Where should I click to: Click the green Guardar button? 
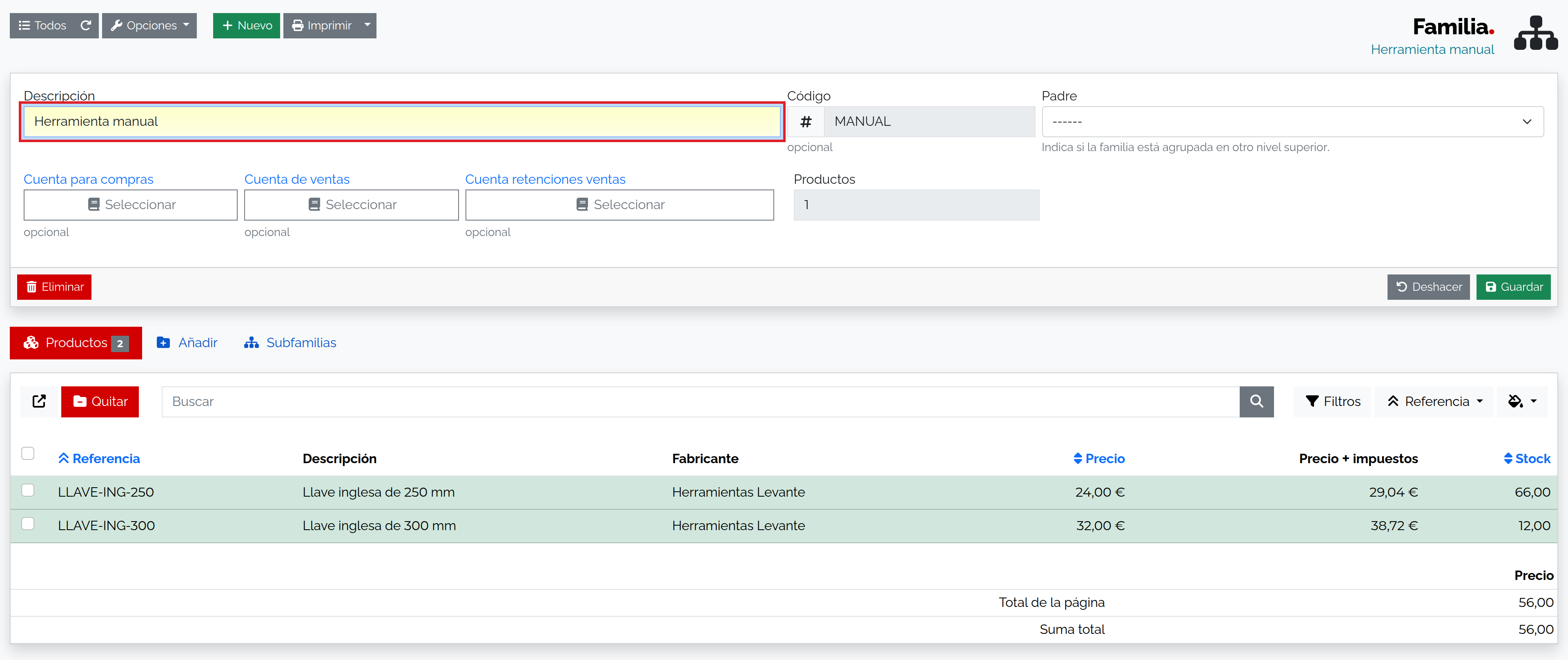point(1513,287)
